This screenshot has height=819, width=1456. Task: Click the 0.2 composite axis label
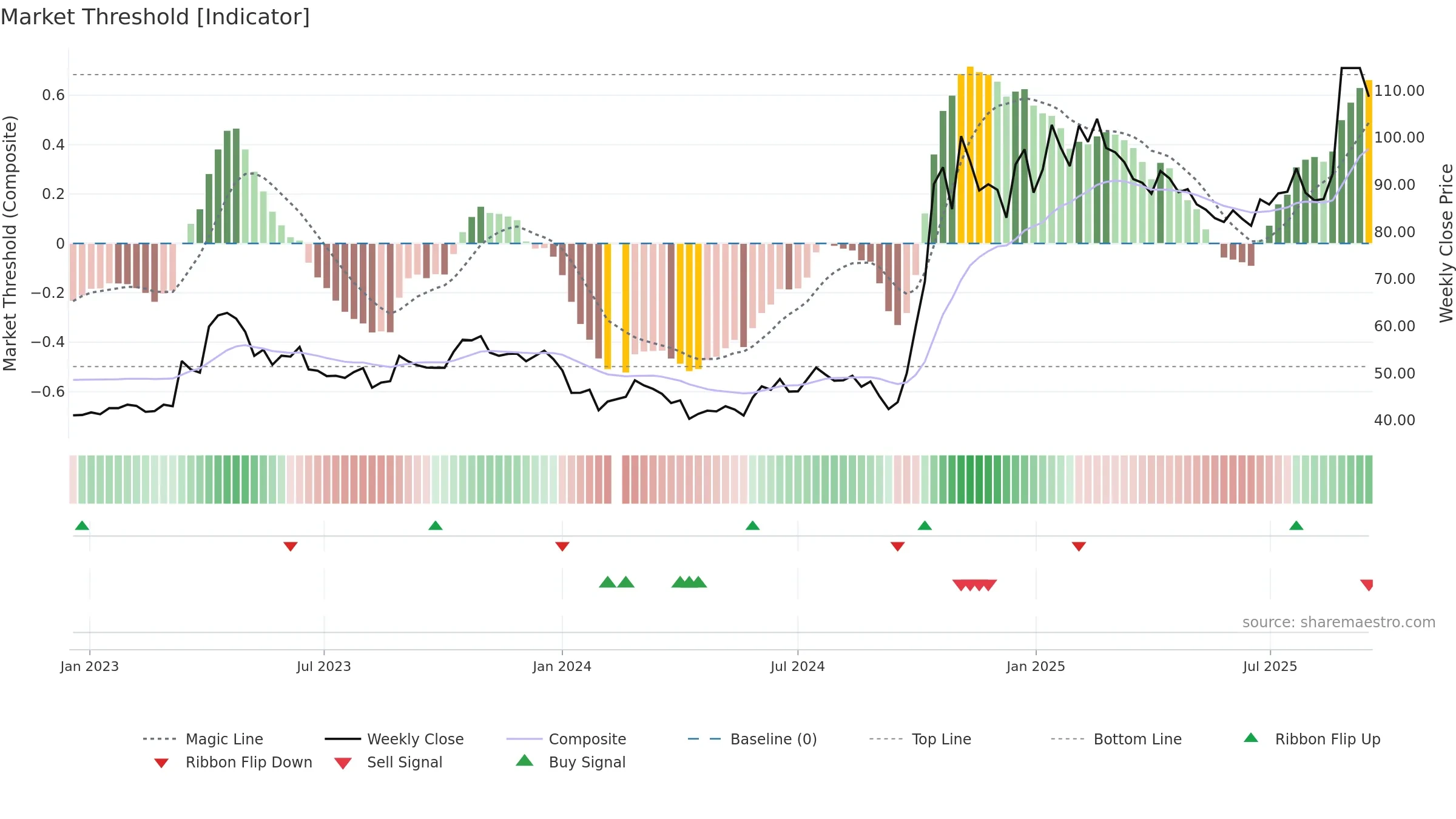(x=53, y=194)
